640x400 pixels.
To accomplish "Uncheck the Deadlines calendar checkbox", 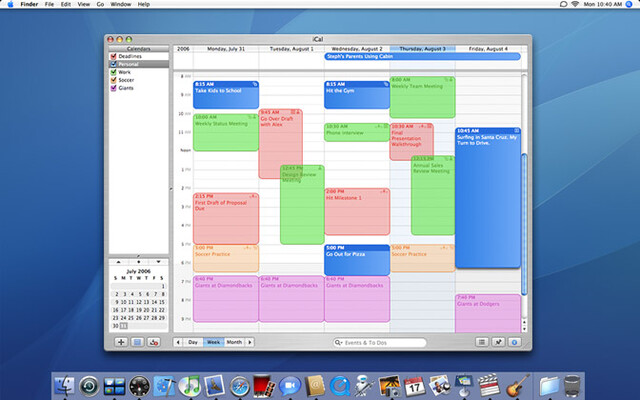I will point(113,56).
